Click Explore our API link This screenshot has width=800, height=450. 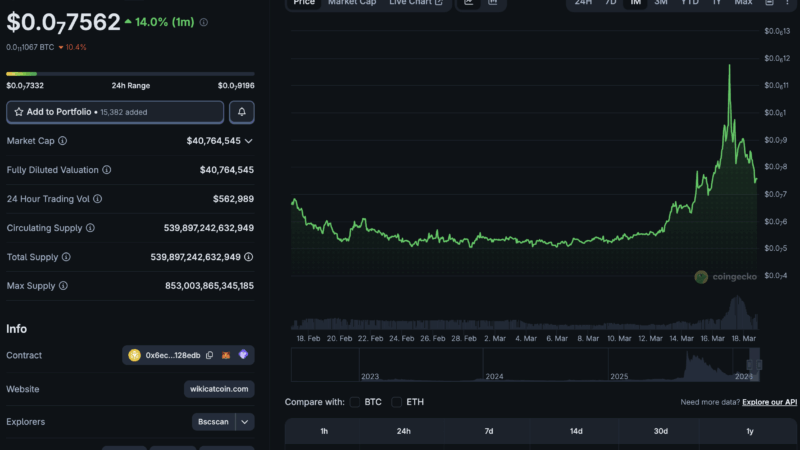(769, 402)
